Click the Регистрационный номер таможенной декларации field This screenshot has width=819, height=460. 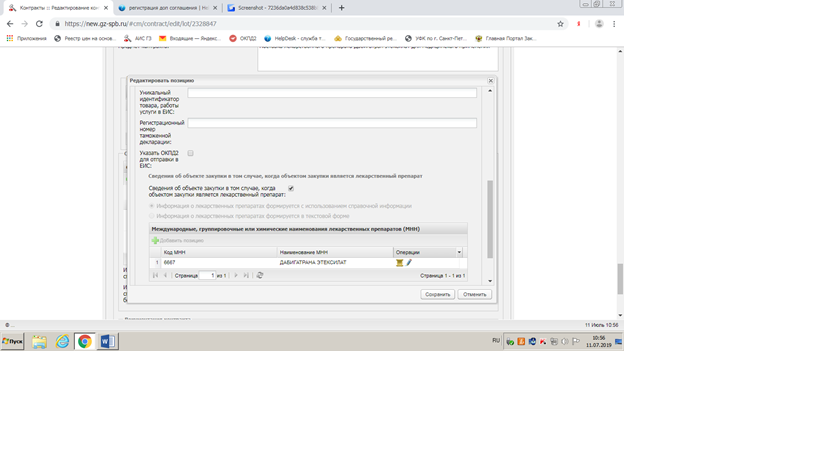click(x=332, y=123)
